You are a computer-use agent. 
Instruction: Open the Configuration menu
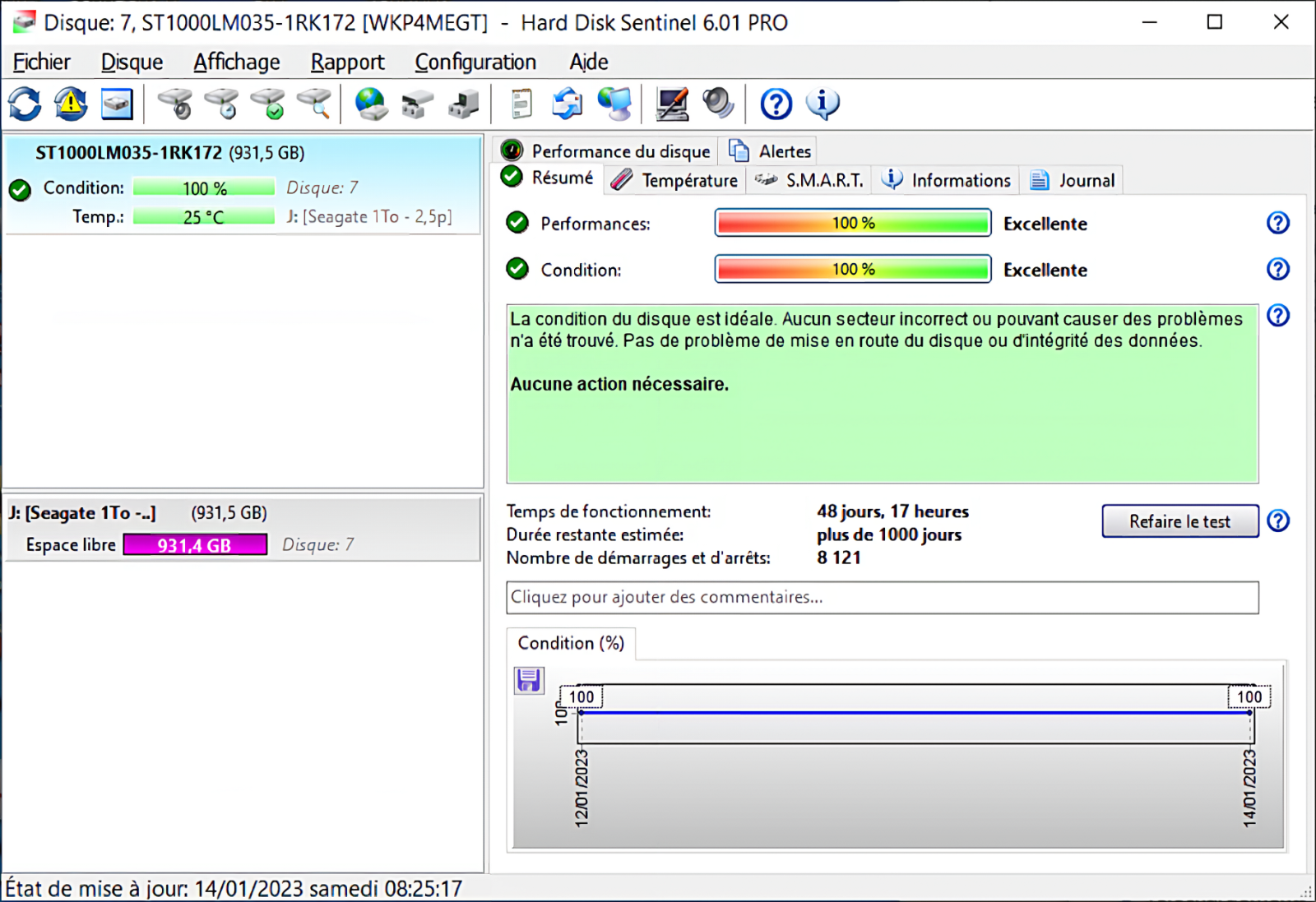[475, 62]
